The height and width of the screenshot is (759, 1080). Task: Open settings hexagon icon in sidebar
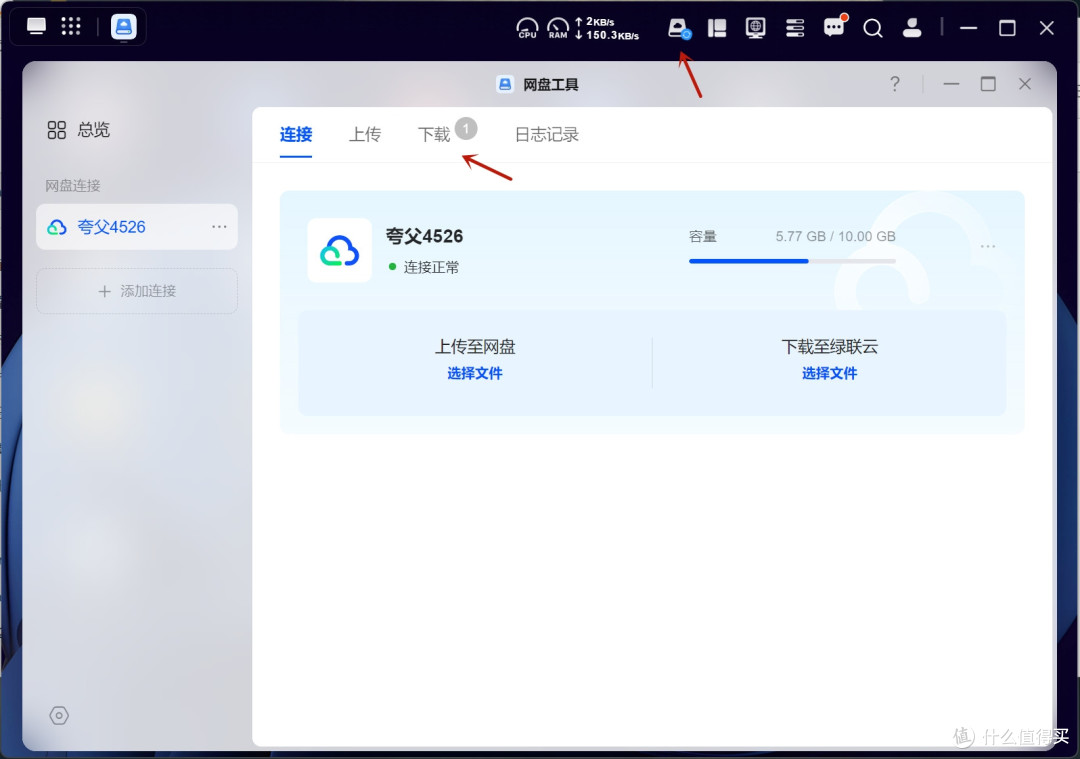(59, 716)
